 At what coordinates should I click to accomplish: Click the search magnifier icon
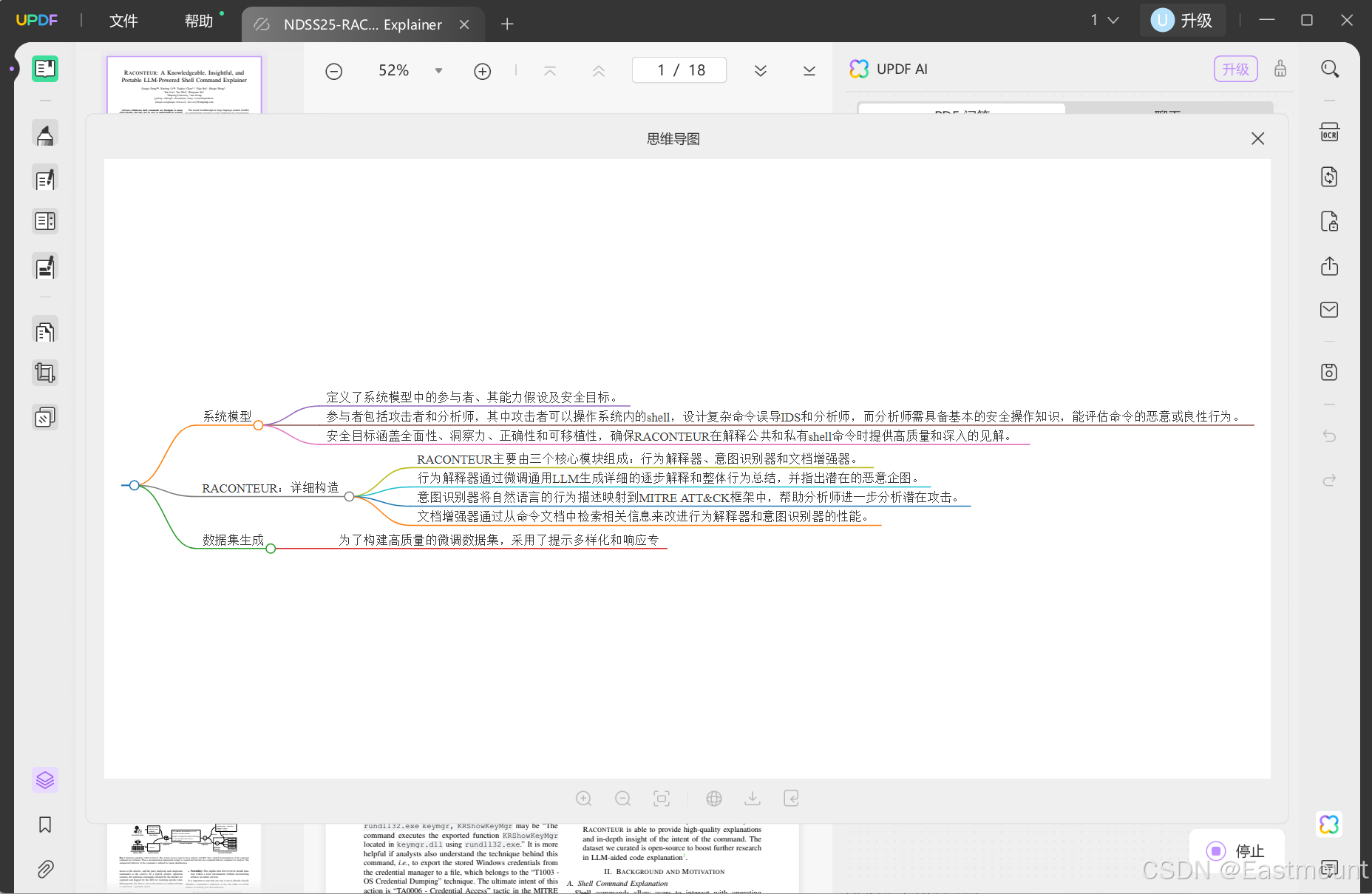pyautogui.click(x=1330, y=69)
